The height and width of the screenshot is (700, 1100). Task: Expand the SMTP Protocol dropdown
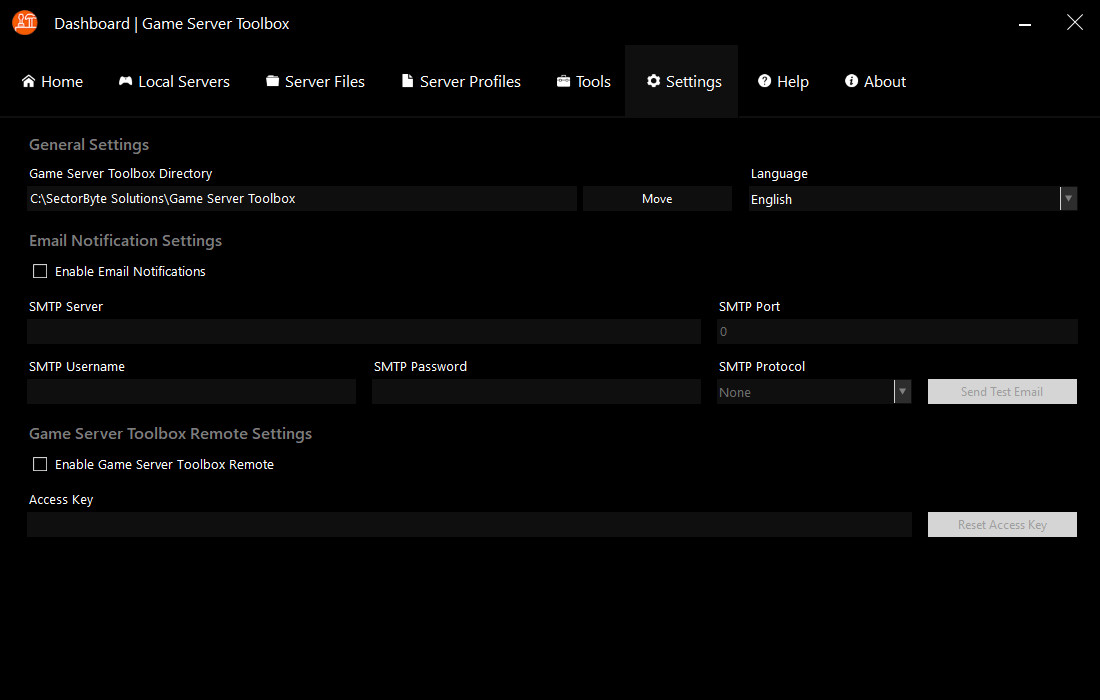click(x=903, y=391)
